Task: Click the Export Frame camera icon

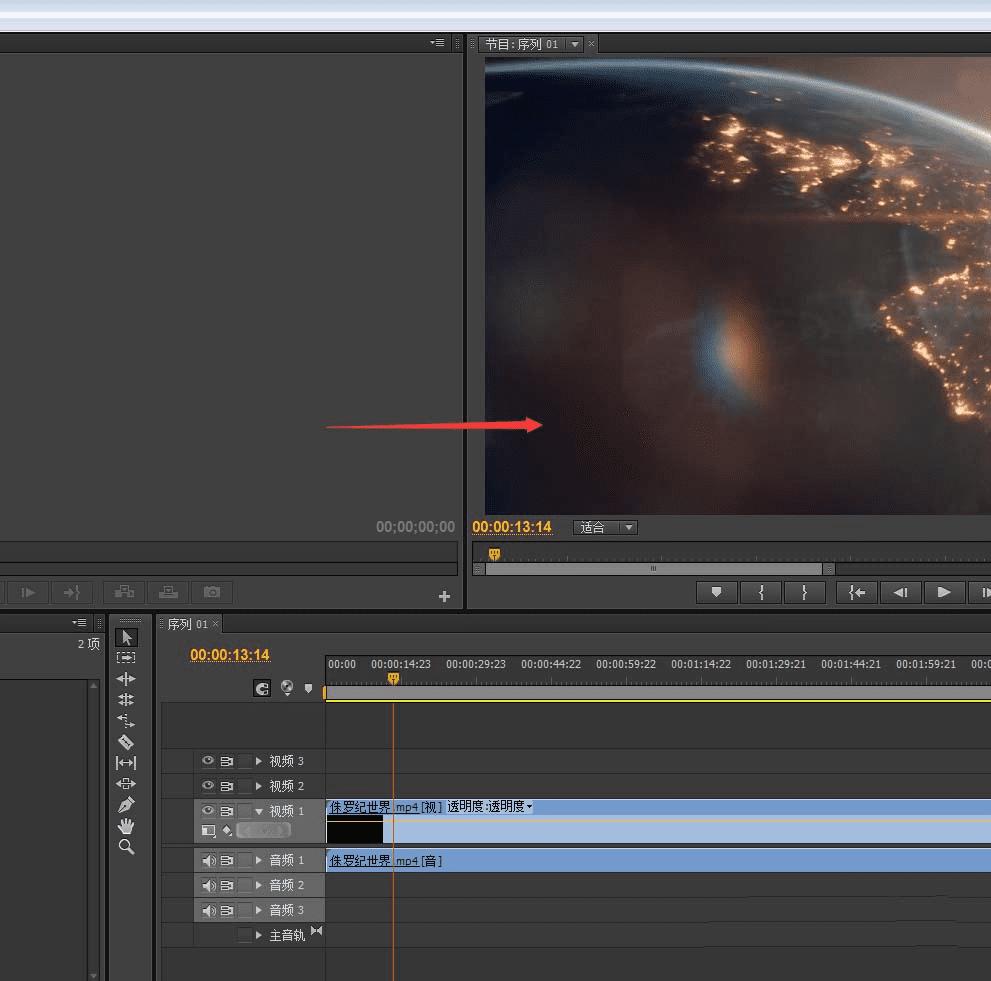Action: tap(212, 592)
